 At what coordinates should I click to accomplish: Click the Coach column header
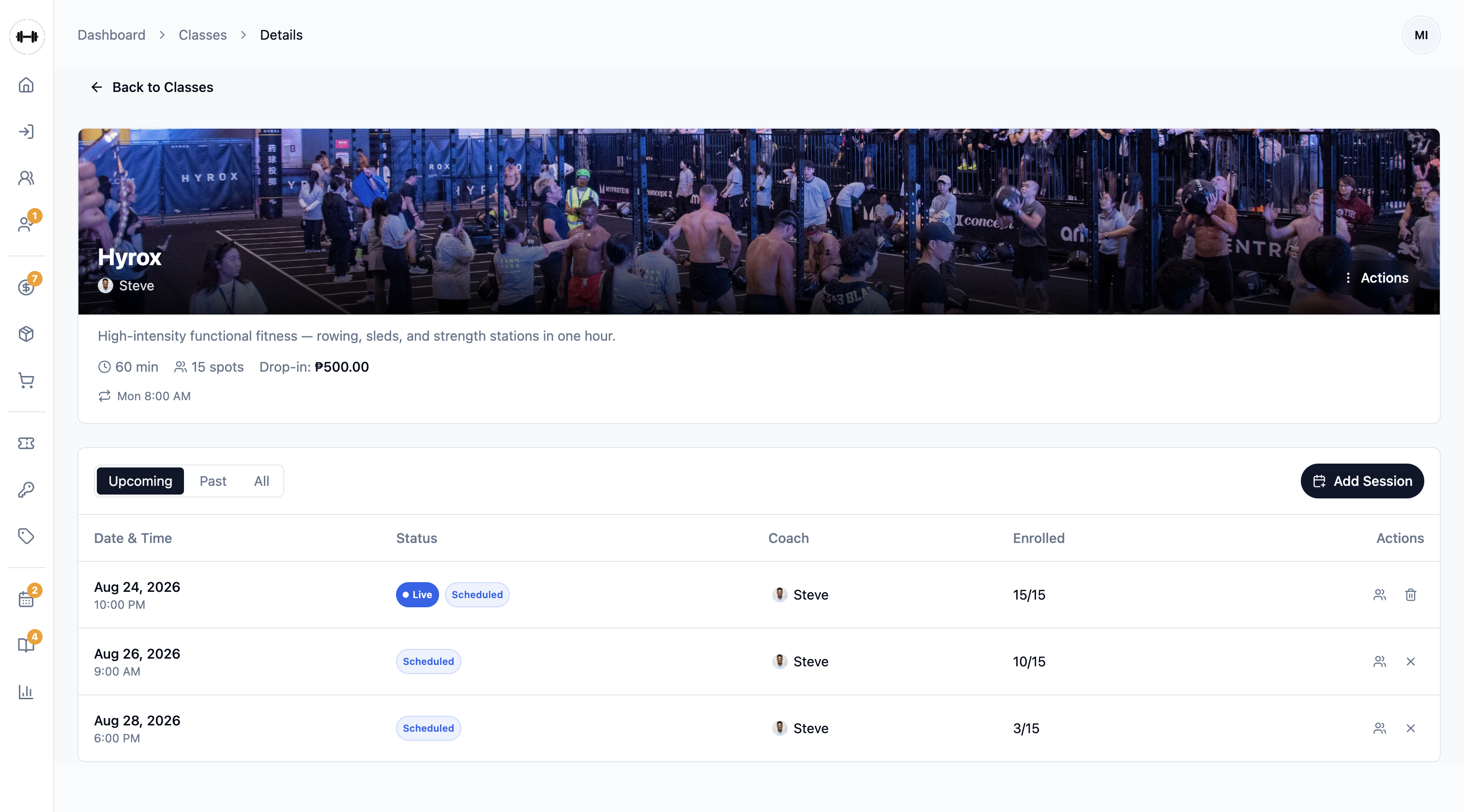point(788,538)
